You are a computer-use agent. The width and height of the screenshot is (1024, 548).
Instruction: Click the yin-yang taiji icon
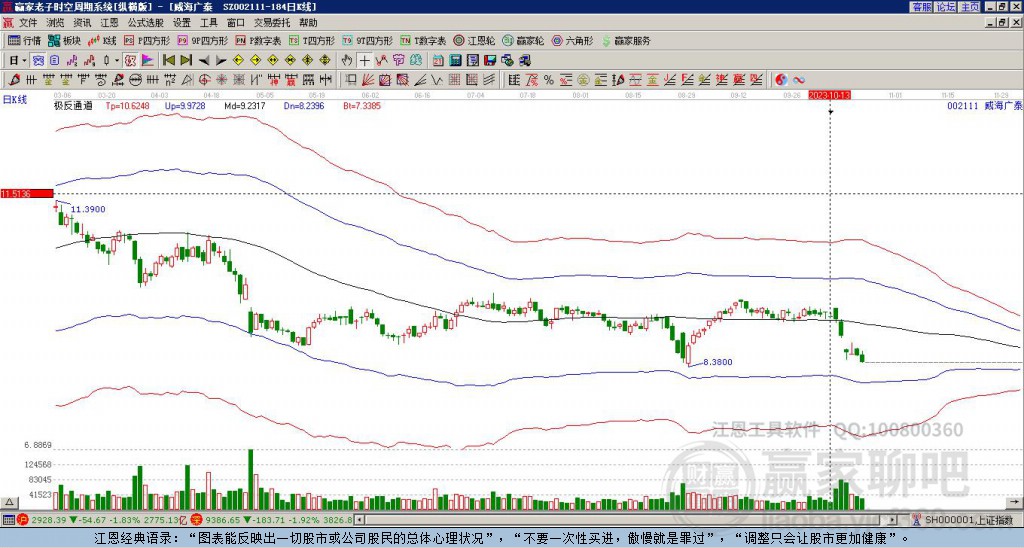[x=781, y=80]
